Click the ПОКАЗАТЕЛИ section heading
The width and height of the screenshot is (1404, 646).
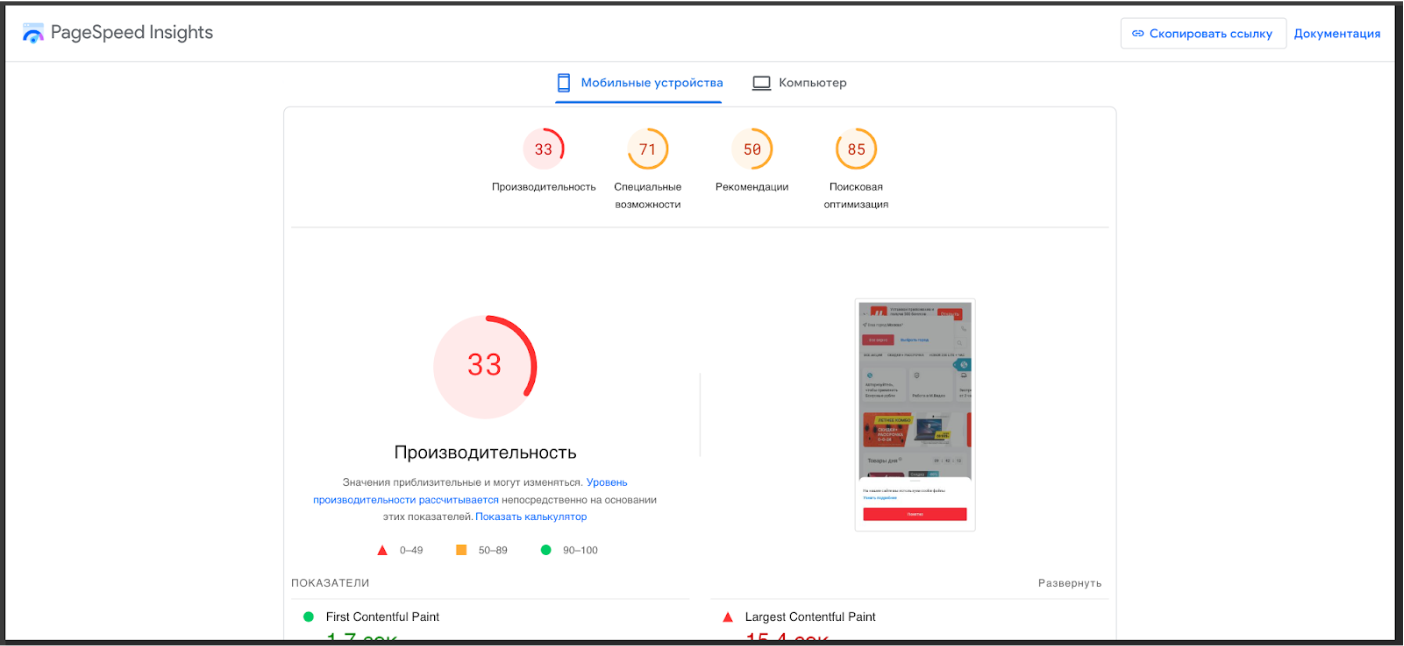tap(330, 583)
